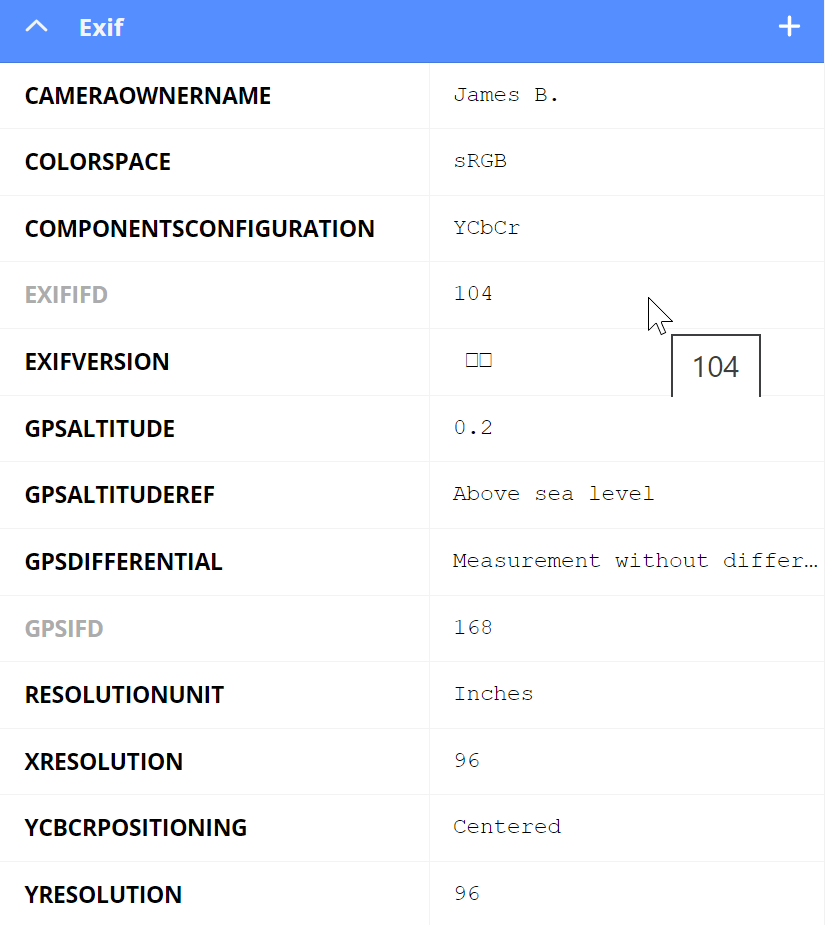Select the YCbCr value under COMPONENTSCONFIGURATION

[x=486, y=228]
